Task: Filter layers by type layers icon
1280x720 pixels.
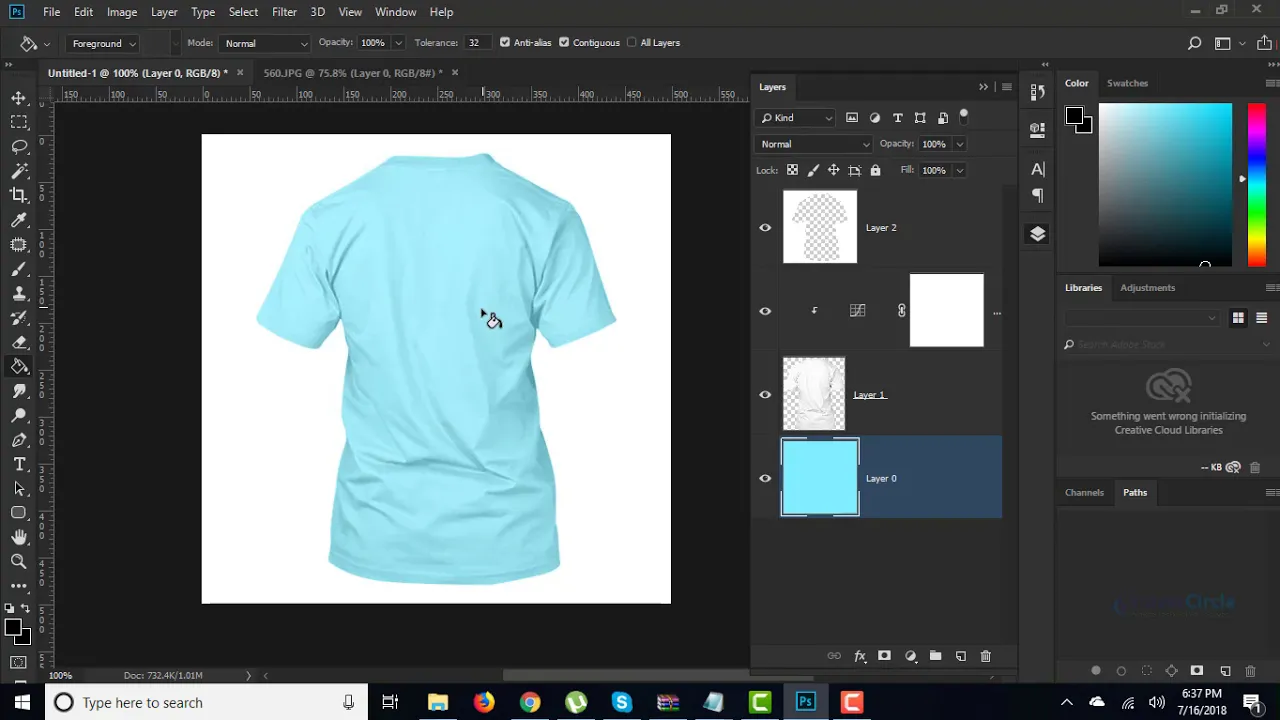Action: pyautogui.click(x=897, y=118)
